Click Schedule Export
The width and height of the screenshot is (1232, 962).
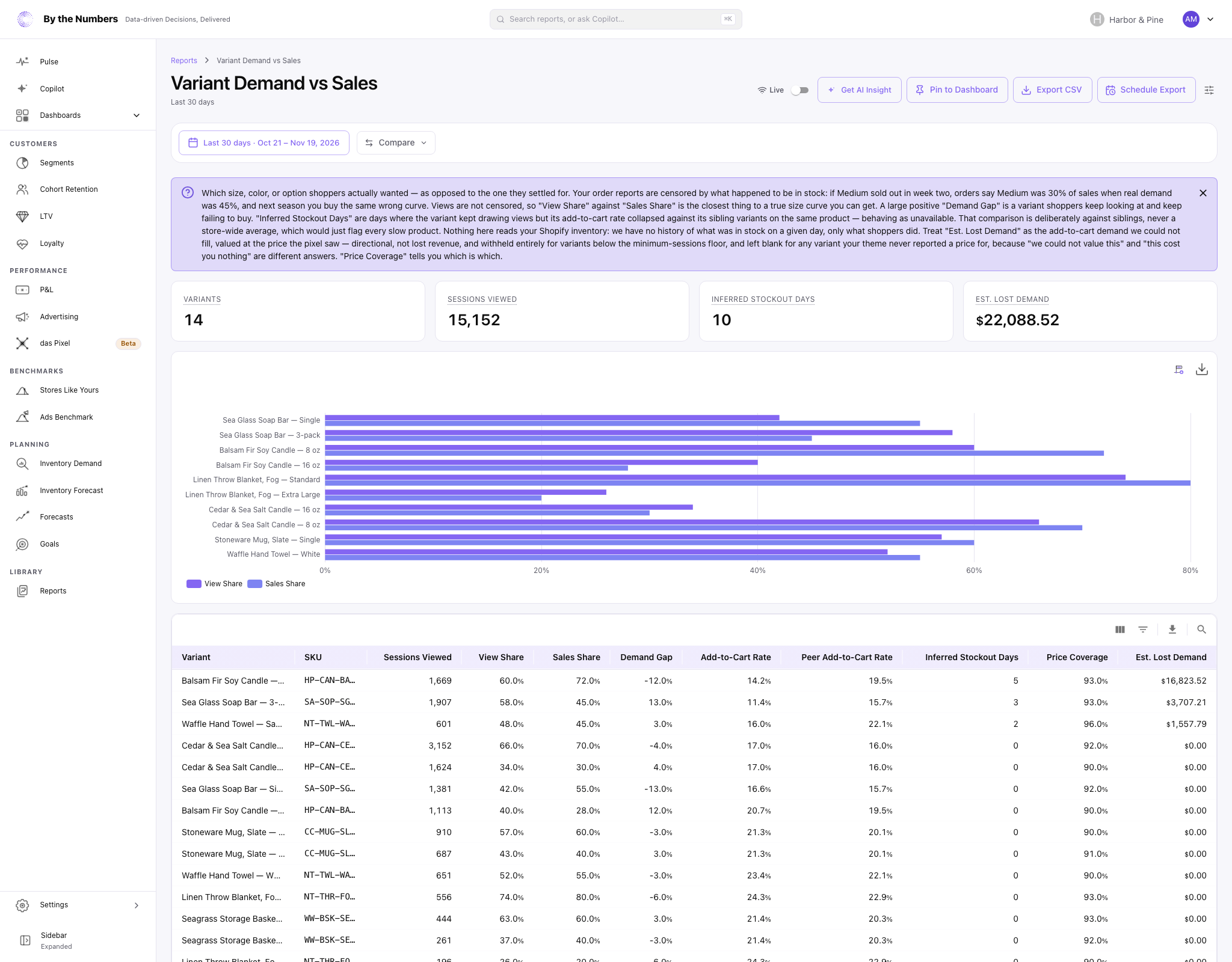1146,90
